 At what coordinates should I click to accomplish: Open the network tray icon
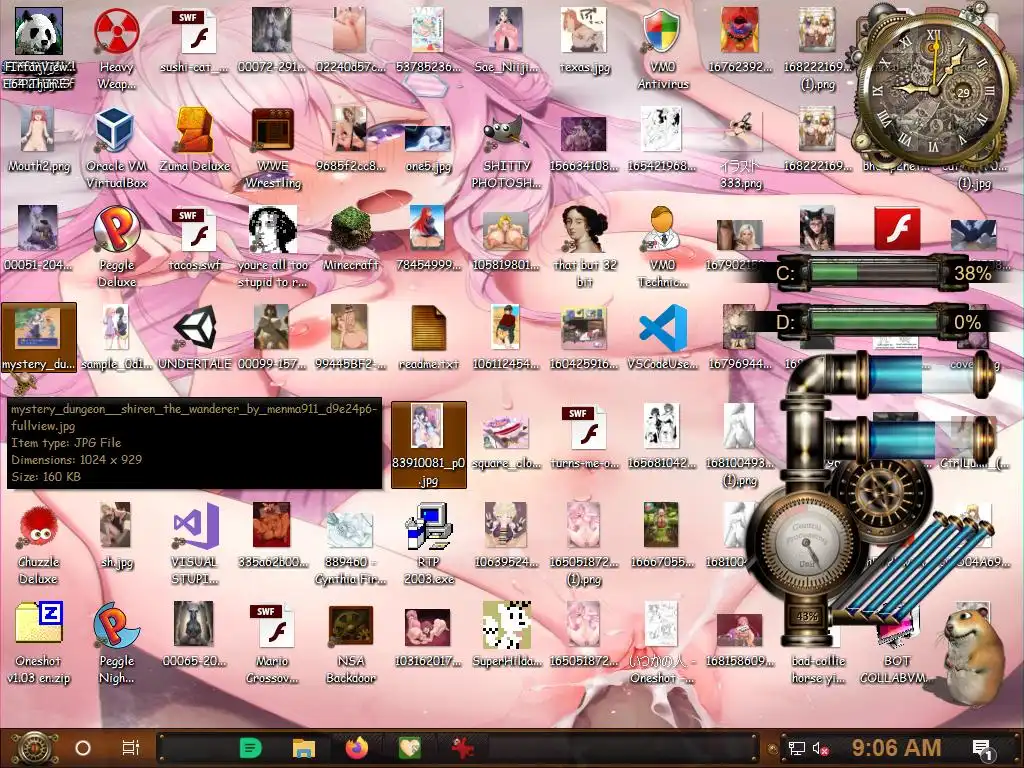point(796,749)
